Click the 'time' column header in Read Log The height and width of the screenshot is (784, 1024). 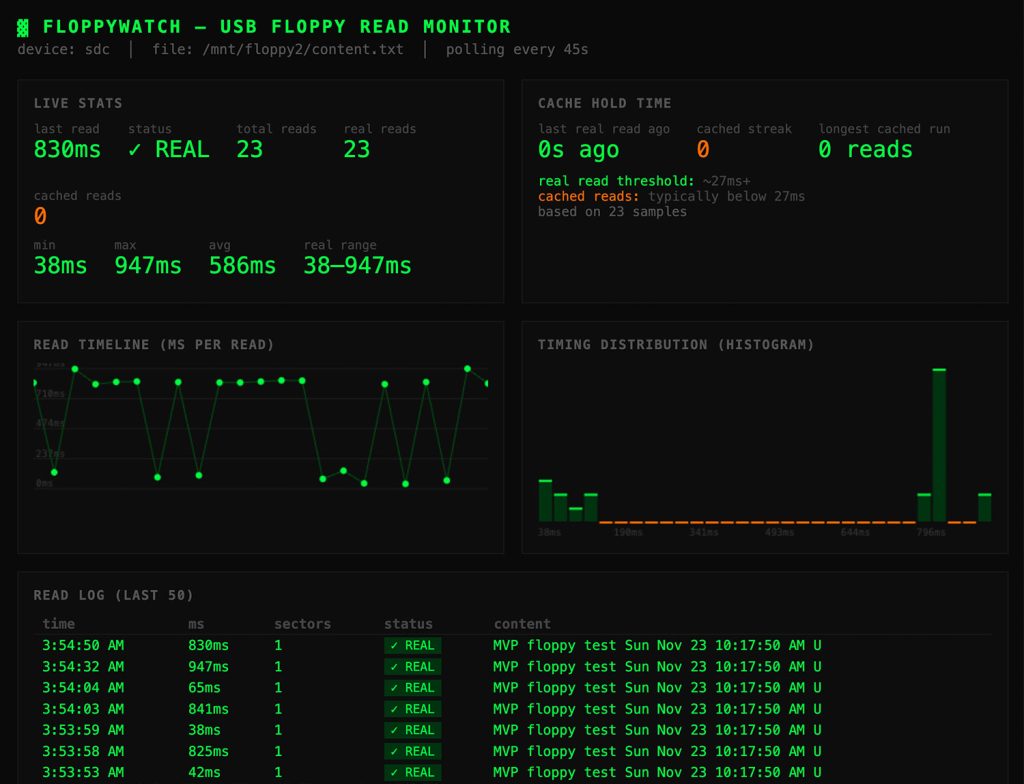coord(58,624)
